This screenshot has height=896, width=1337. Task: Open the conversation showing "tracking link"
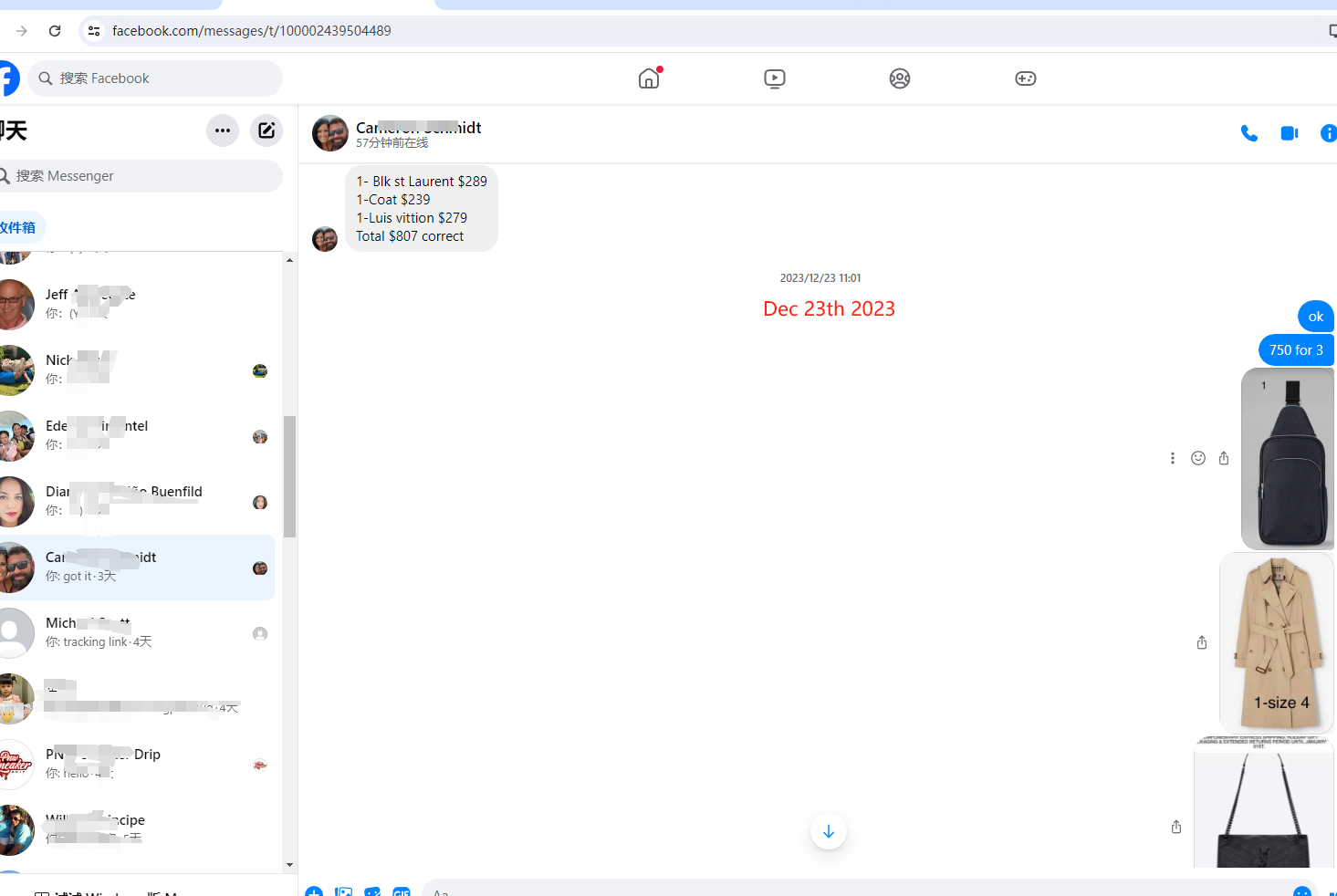tap(137, 632)
